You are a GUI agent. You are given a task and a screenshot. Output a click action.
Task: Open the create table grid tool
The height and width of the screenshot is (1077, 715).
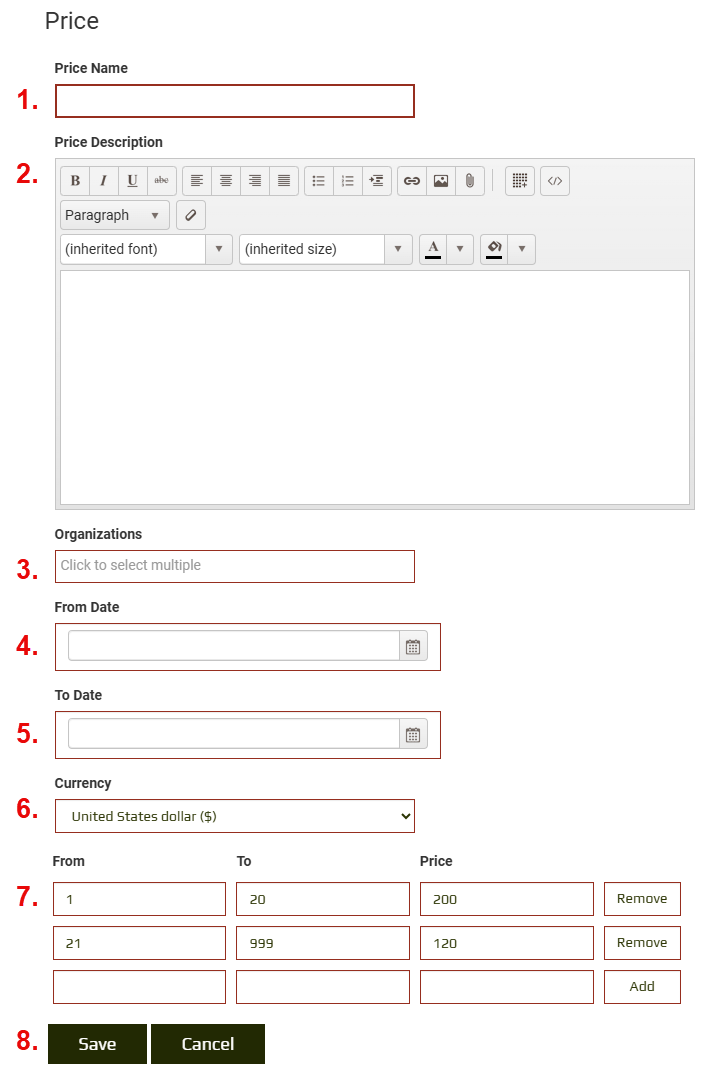click(x=519, y=181)
